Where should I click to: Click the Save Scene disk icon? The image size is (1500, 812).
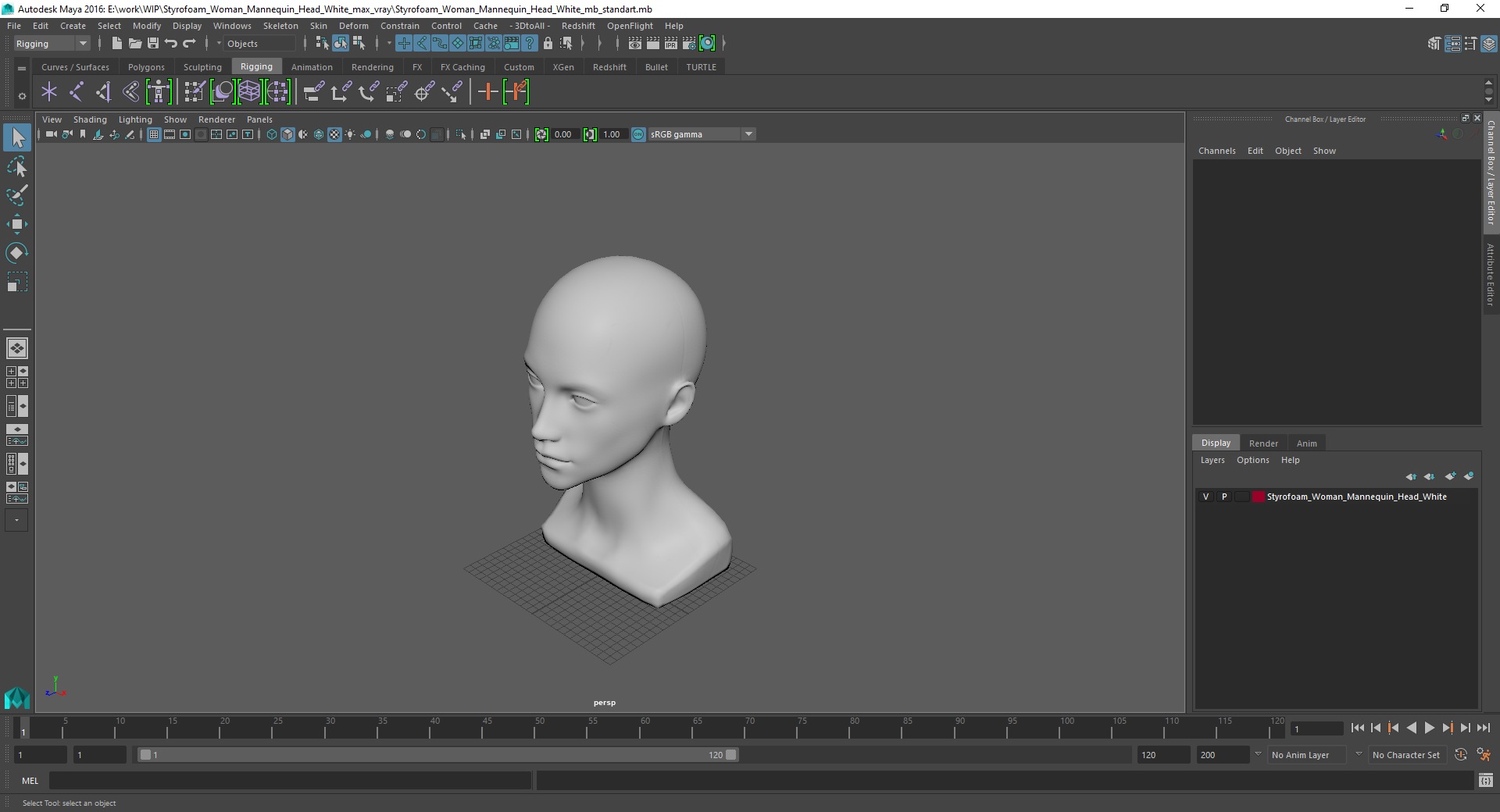pyautogui.click(x=153, y=44)
